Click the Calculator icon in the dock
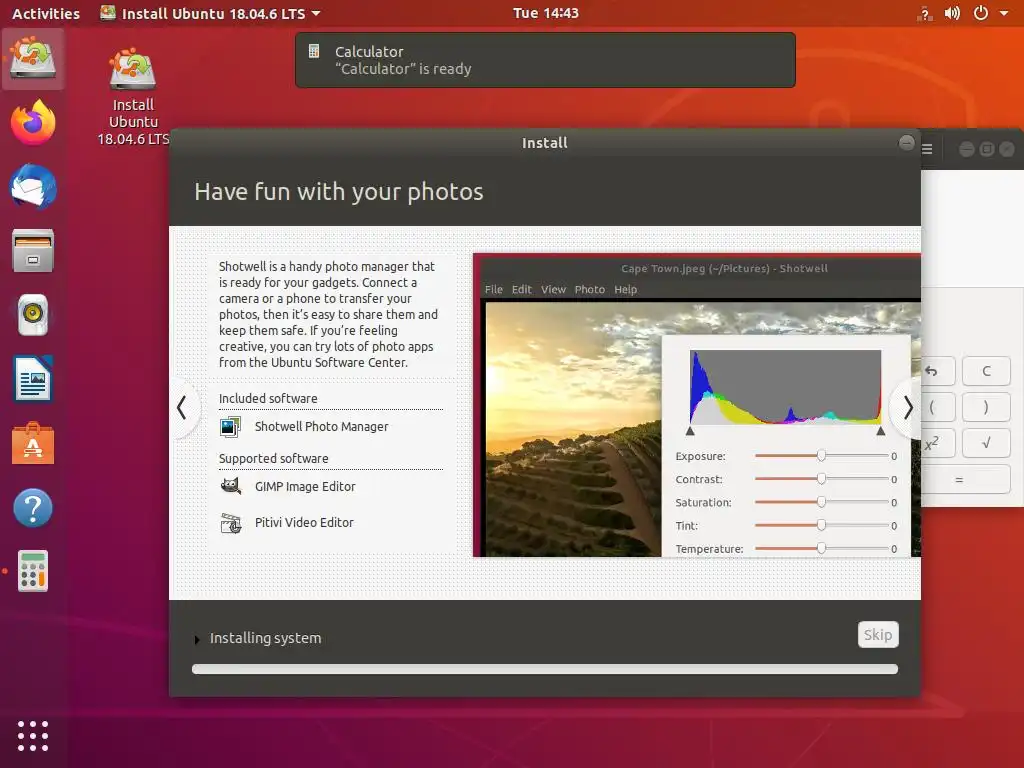The width and height of the screenshot is (1024, 768). [x=33, y=571]
